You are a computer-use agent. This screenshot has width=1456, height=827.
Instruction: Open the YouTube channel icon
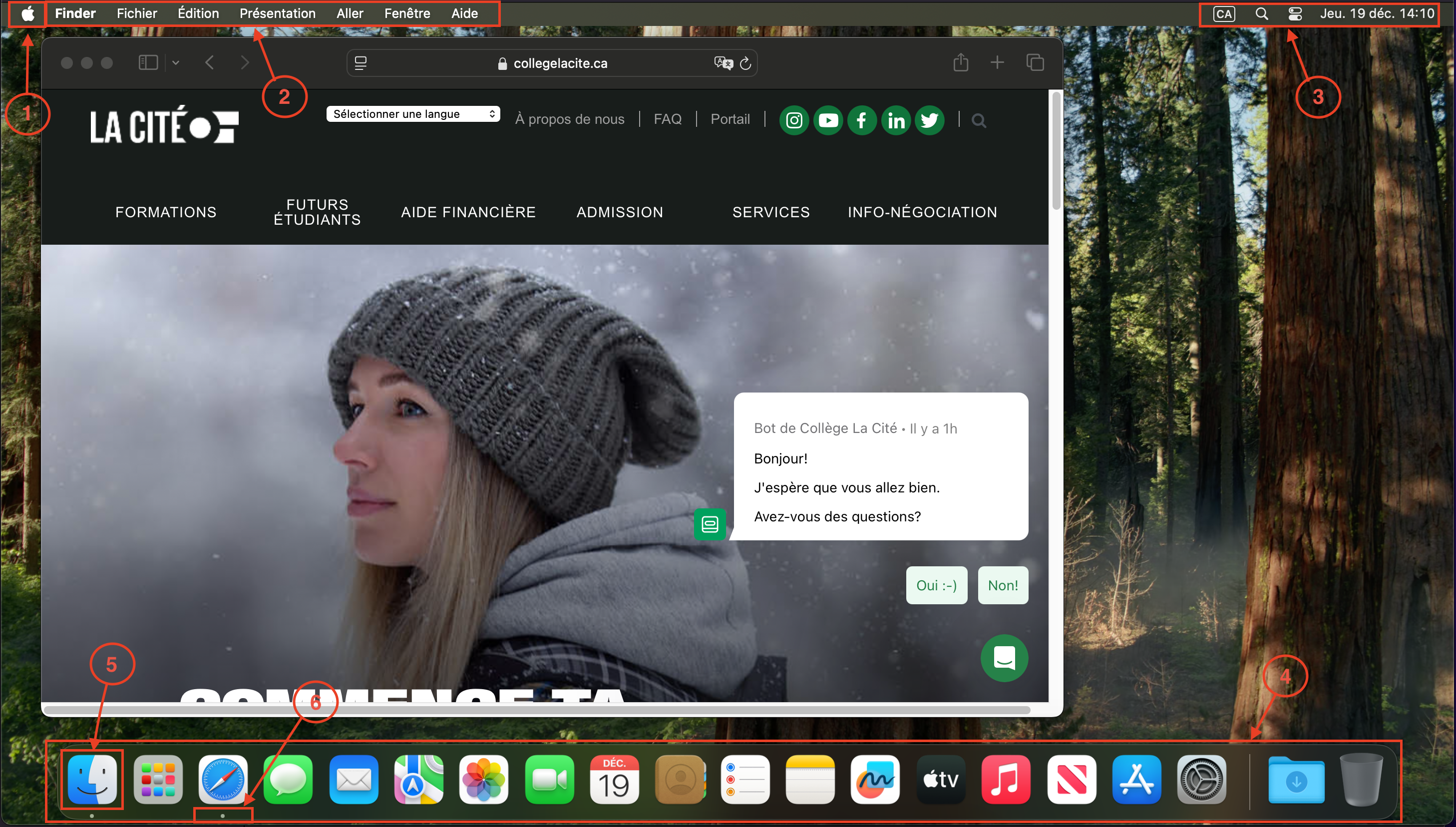coord(828,120)
